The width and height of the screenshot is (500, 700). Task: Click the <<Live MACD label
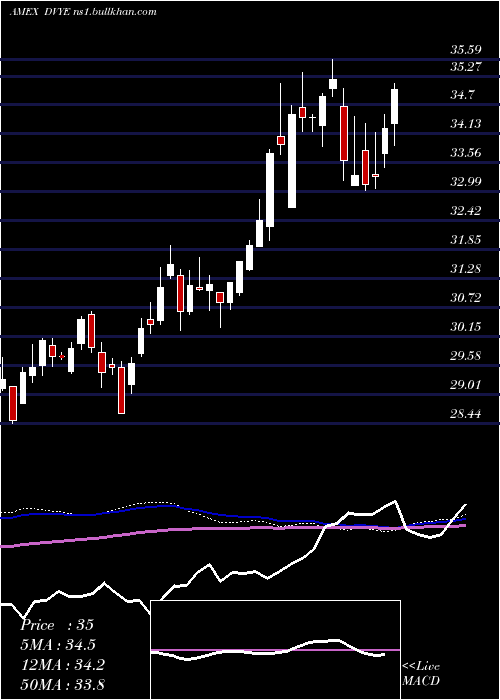[x=421, y=673]
